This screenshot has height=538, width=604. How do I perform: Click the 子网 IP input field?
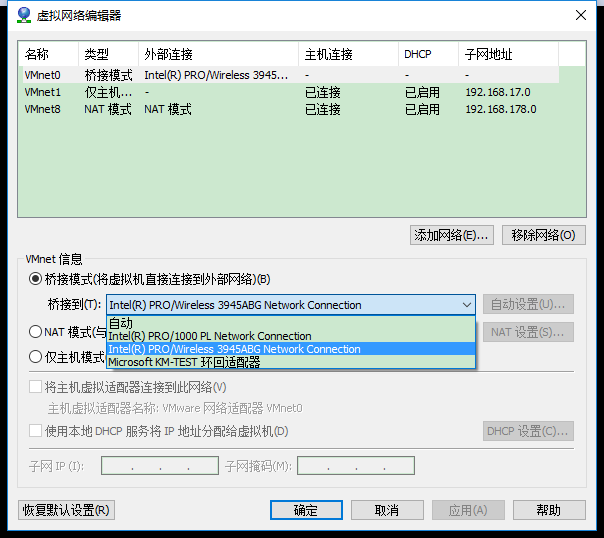coord(160,466)
